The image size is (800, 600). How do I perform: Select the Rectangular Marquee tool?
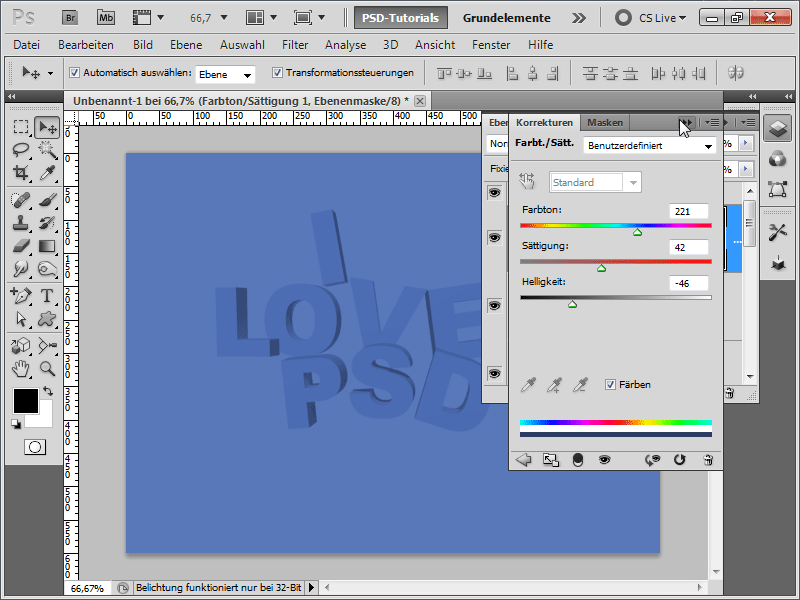coord(21,127)
